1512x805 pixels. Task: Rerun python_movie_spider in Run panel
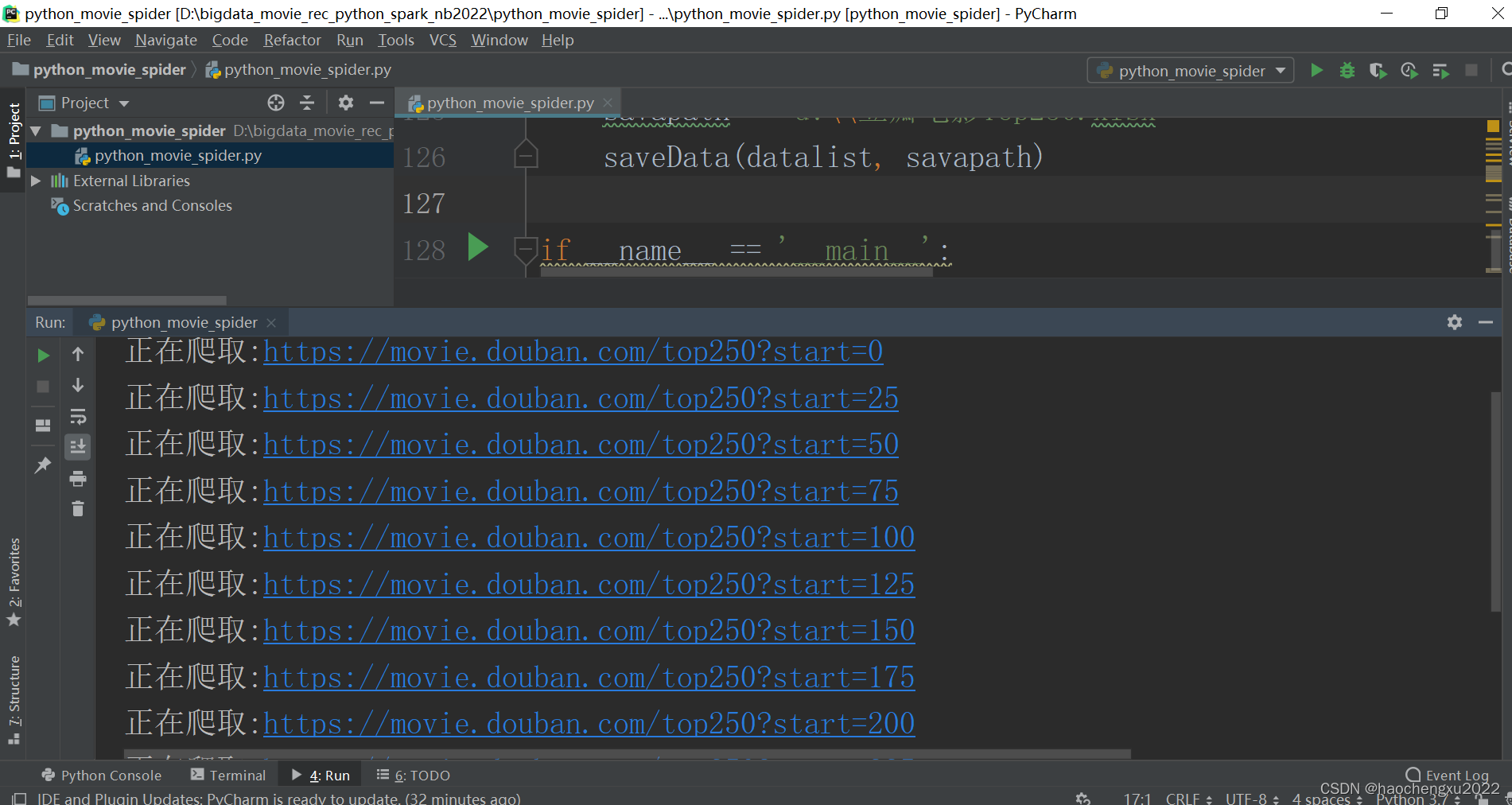coord(44,356)
